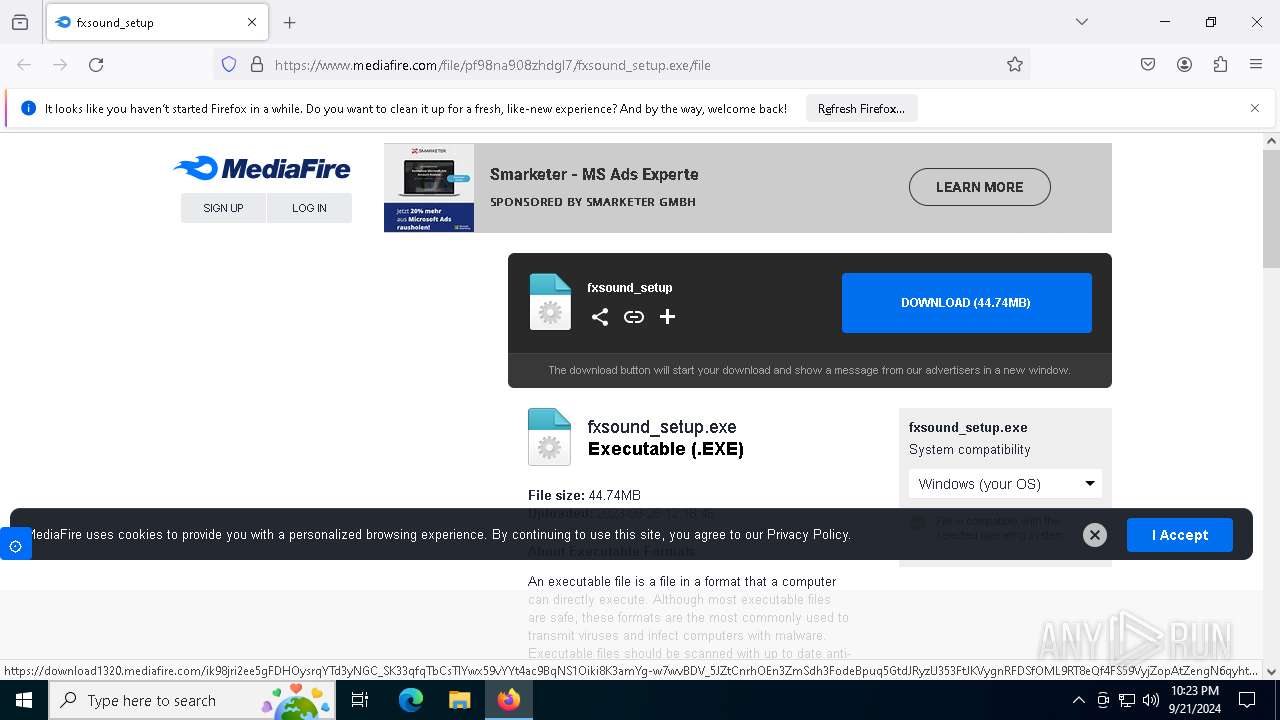This screenshot has height=720, width=1280.
Task: Show site info via padlock icon
Action: point(257,65)
